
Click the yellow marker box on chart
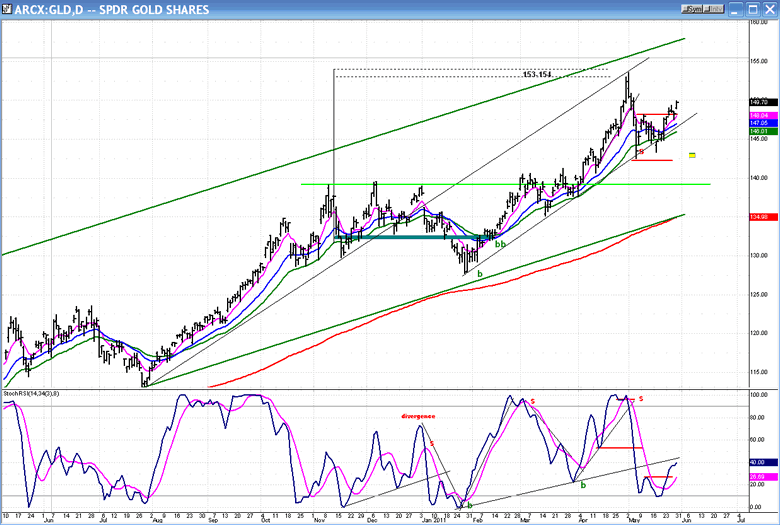692,155
